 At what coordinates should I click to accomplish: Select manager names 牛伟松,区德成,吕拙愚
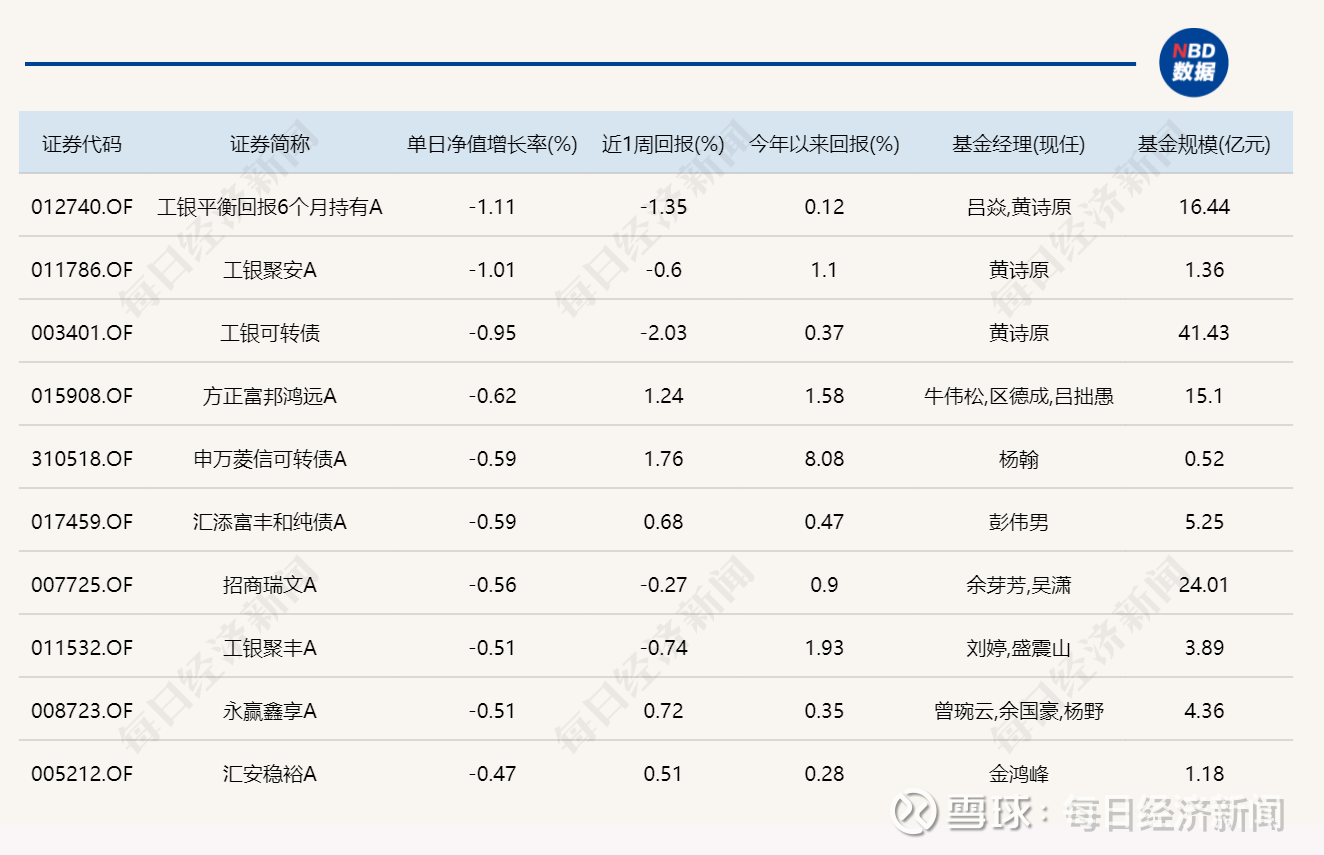coord(1018,396)
